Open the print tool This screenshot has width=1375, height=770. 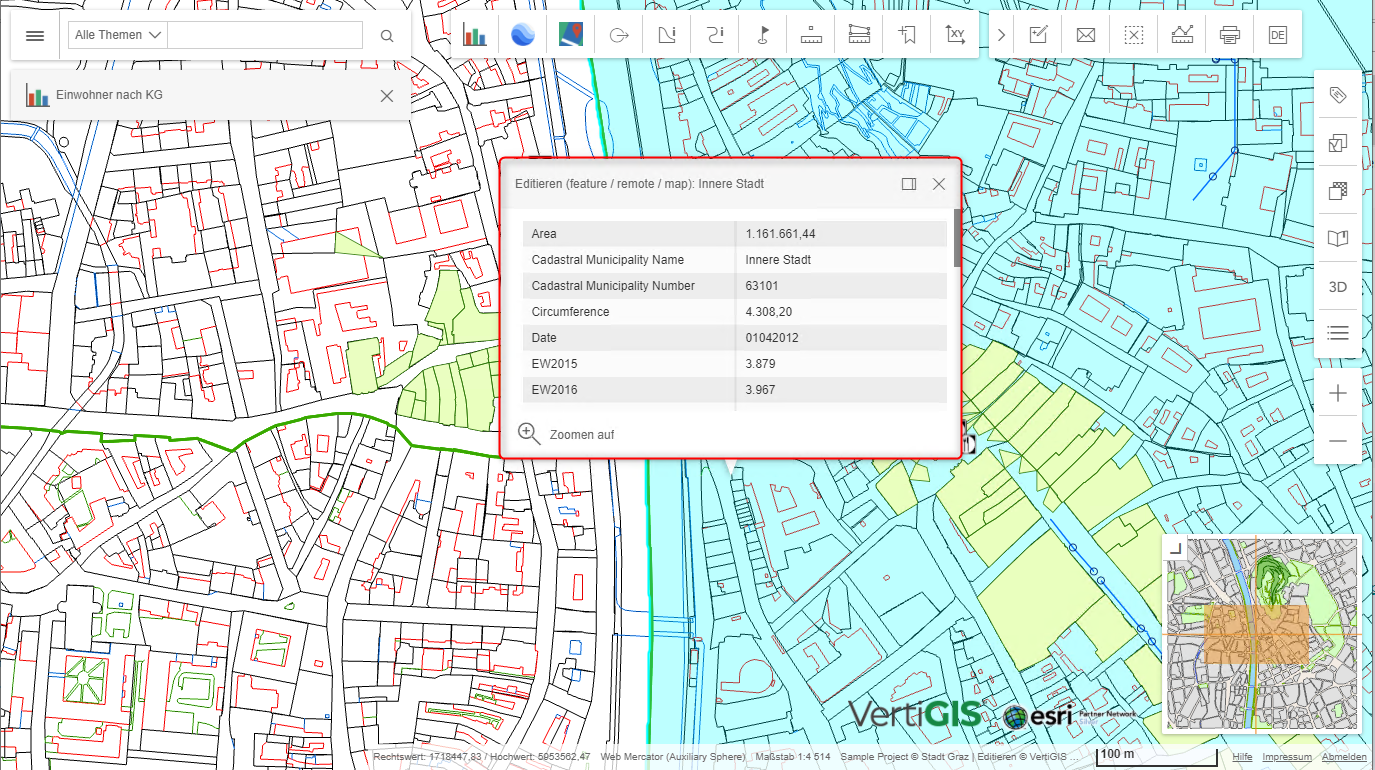tap(1229, 34)
